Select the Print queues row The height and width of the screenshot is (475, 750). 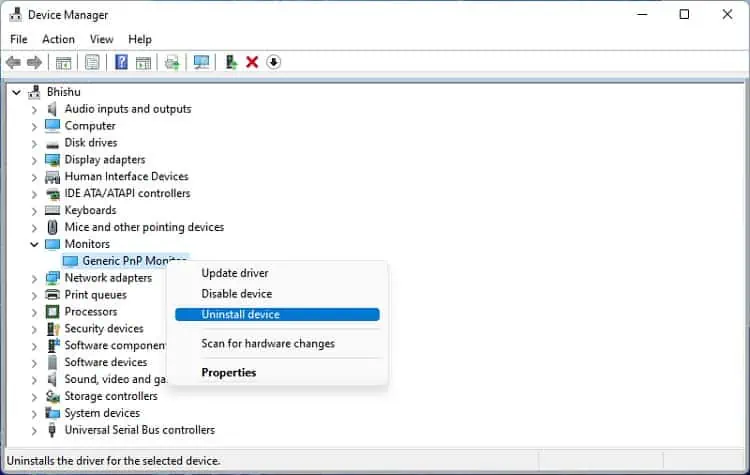pos(96,295)
